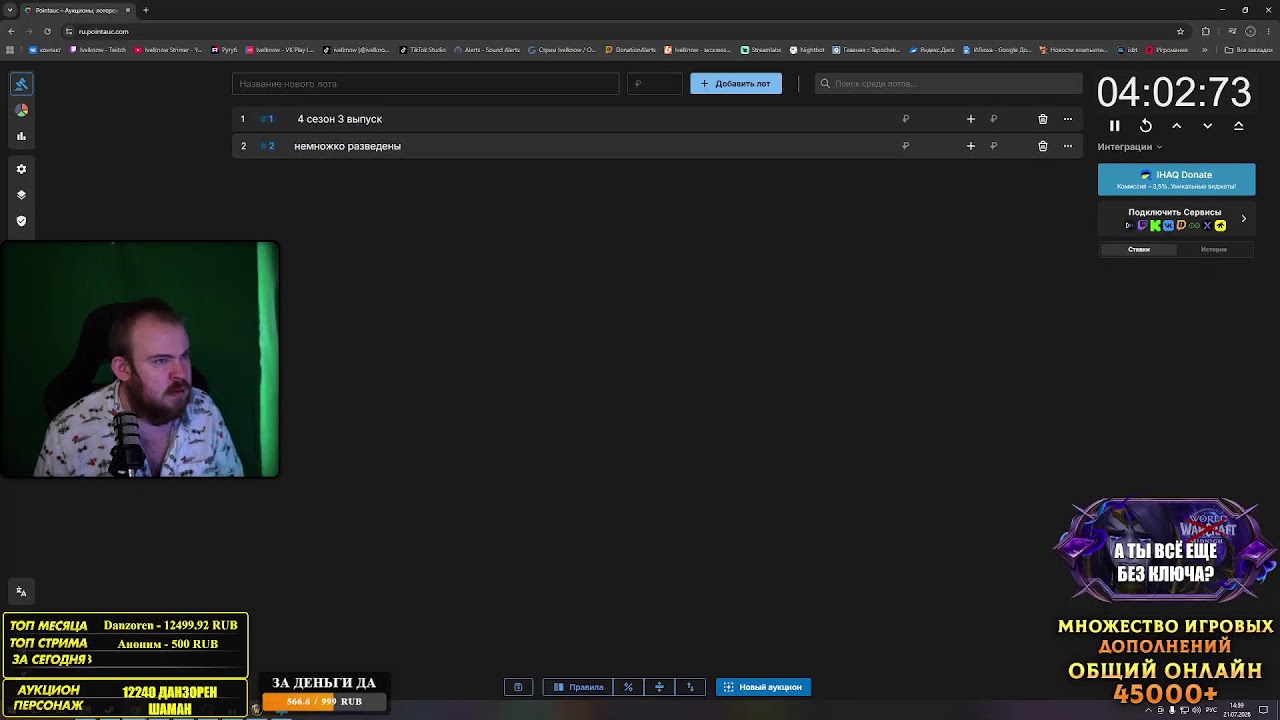Delete the lot "немножко разведены"
Image resolution: width=1280 pixels, height=720 pixels.
click(x=1043, y=146)
